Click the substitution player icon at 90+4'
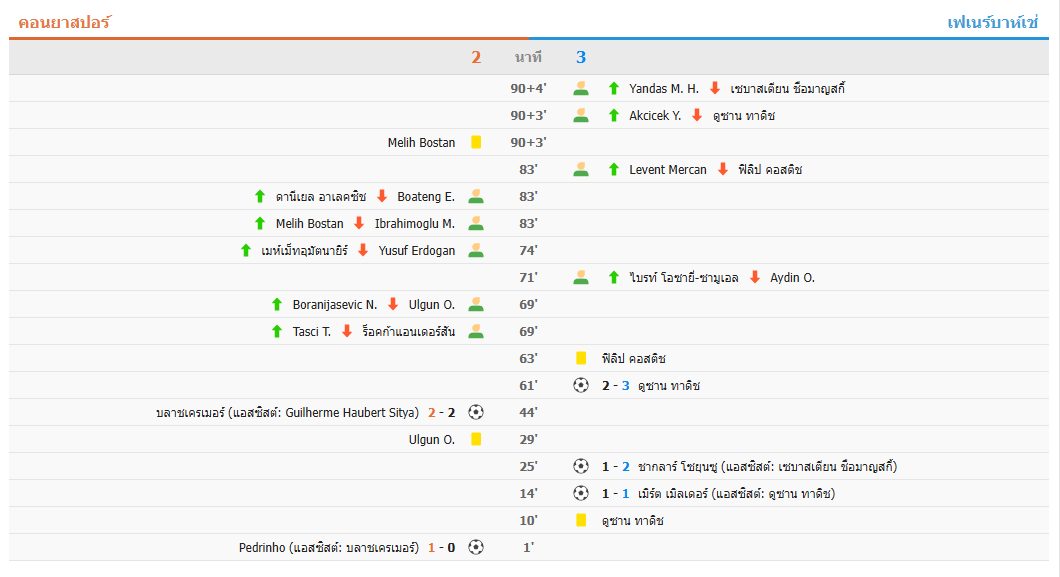This screenshot has width=1060, height=577. [581, 88]
